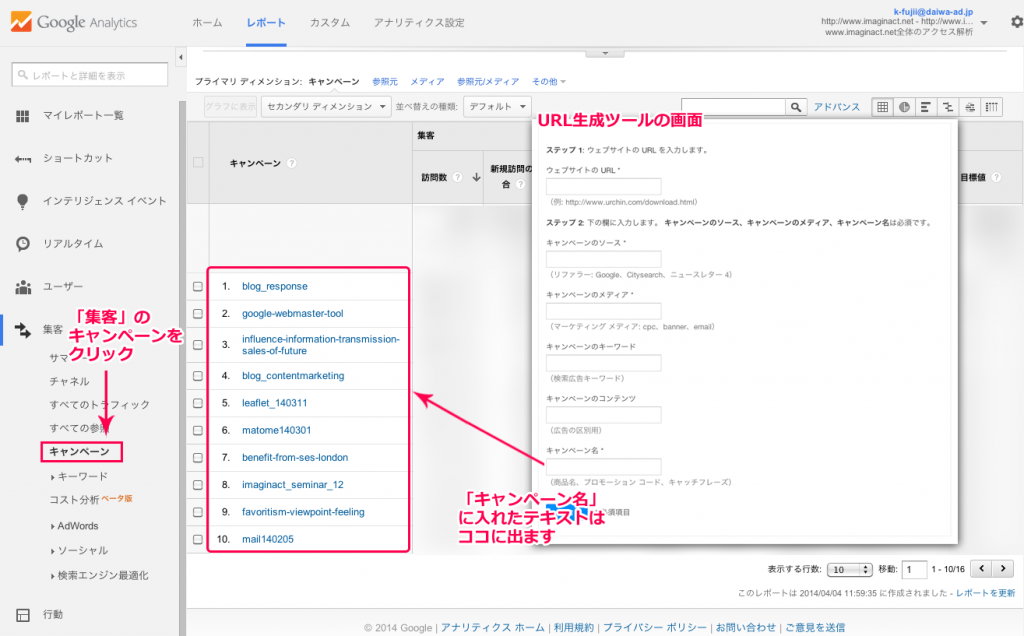Viewport: 1024px width, 636px height.
Task: Check the box for blog_contentmarketing
Action: point(198,376)
